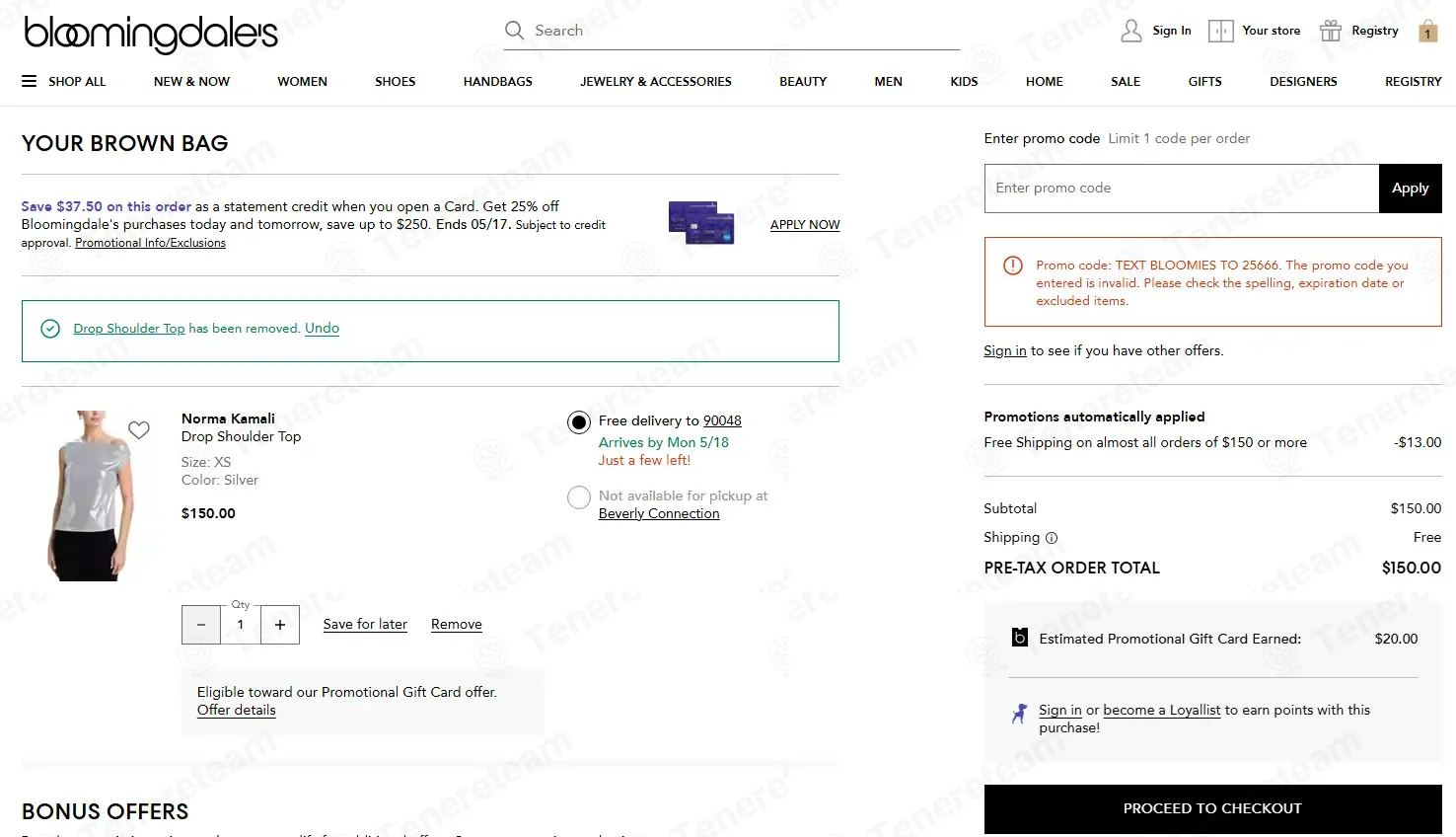
Task: Click the Save $37.50 on this order text
Action: 107,206
